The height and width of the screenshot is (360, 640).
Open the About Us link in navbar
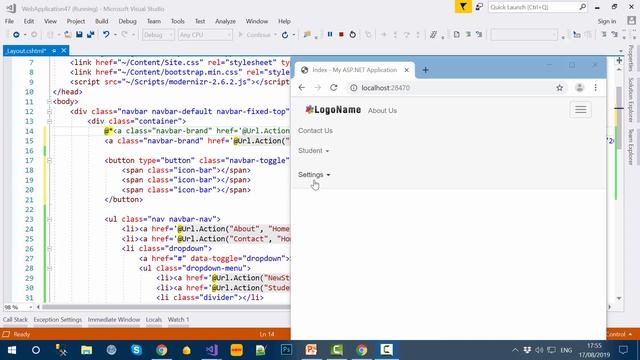[382, 111]
